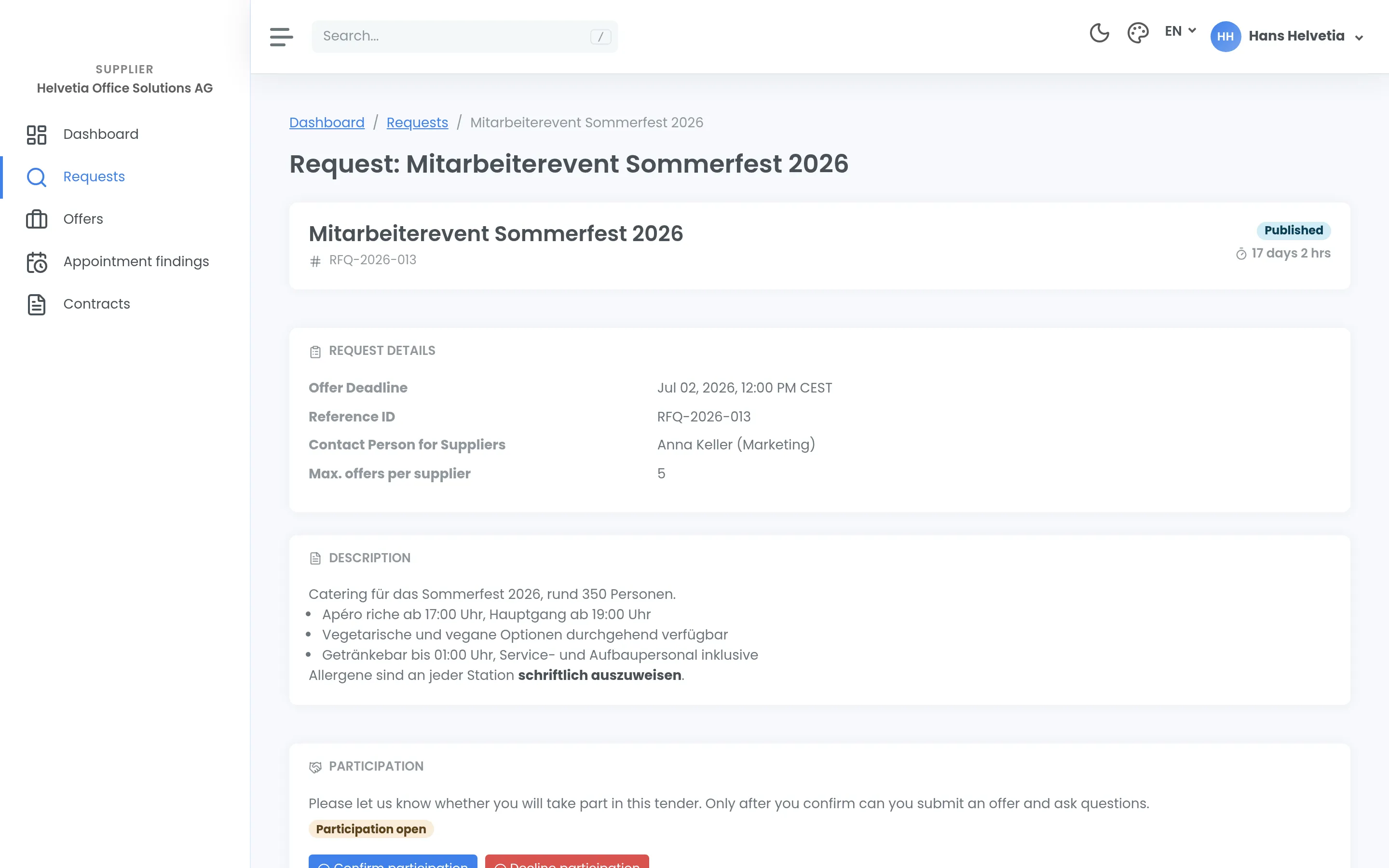Click the hash icon before RFQ-2026-013
The width and height of the screenshot is (1389, 868).
(x=315, y=261)
